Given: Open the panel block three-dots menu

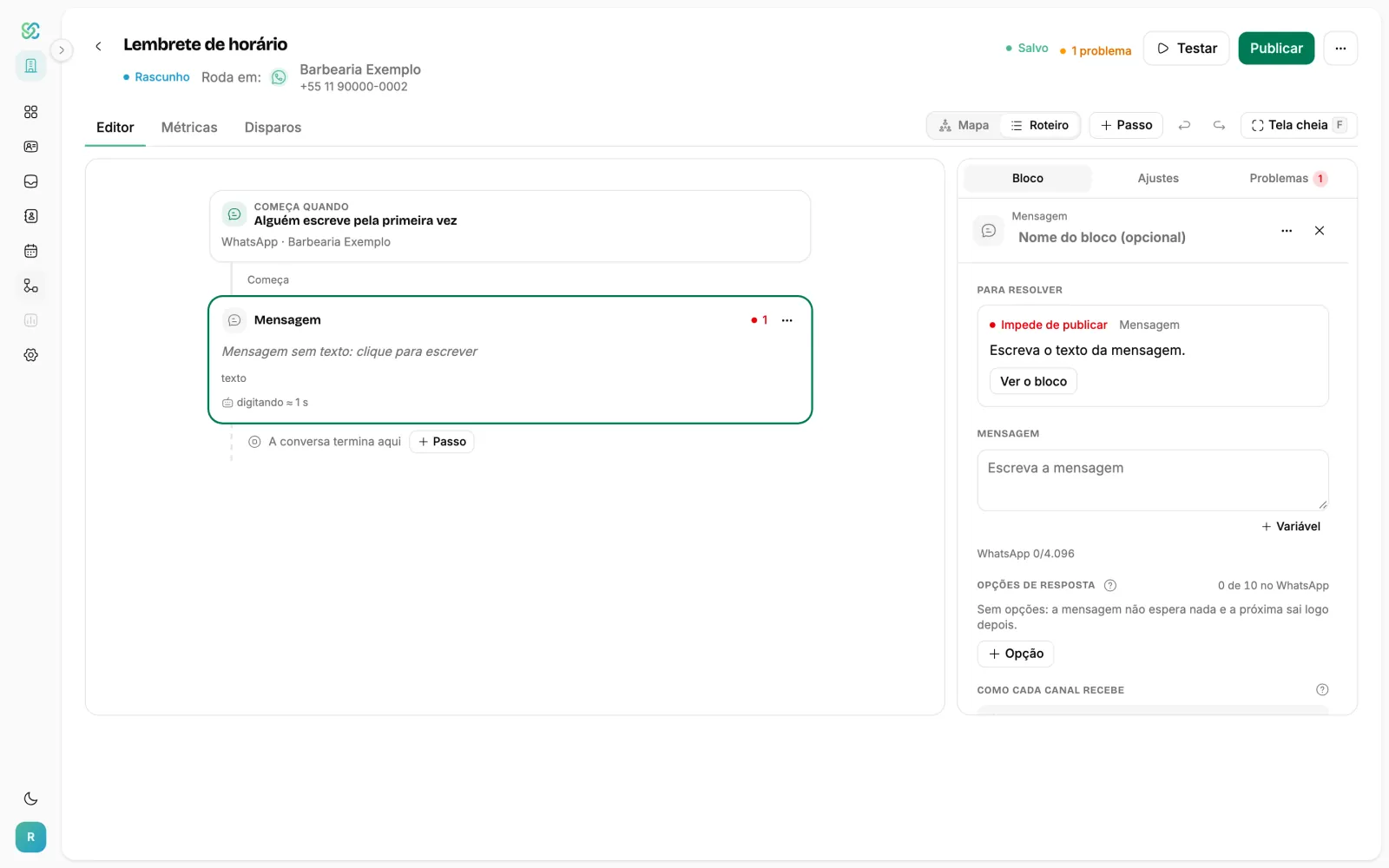Looking at the screenshot, I should point(1287,231).
